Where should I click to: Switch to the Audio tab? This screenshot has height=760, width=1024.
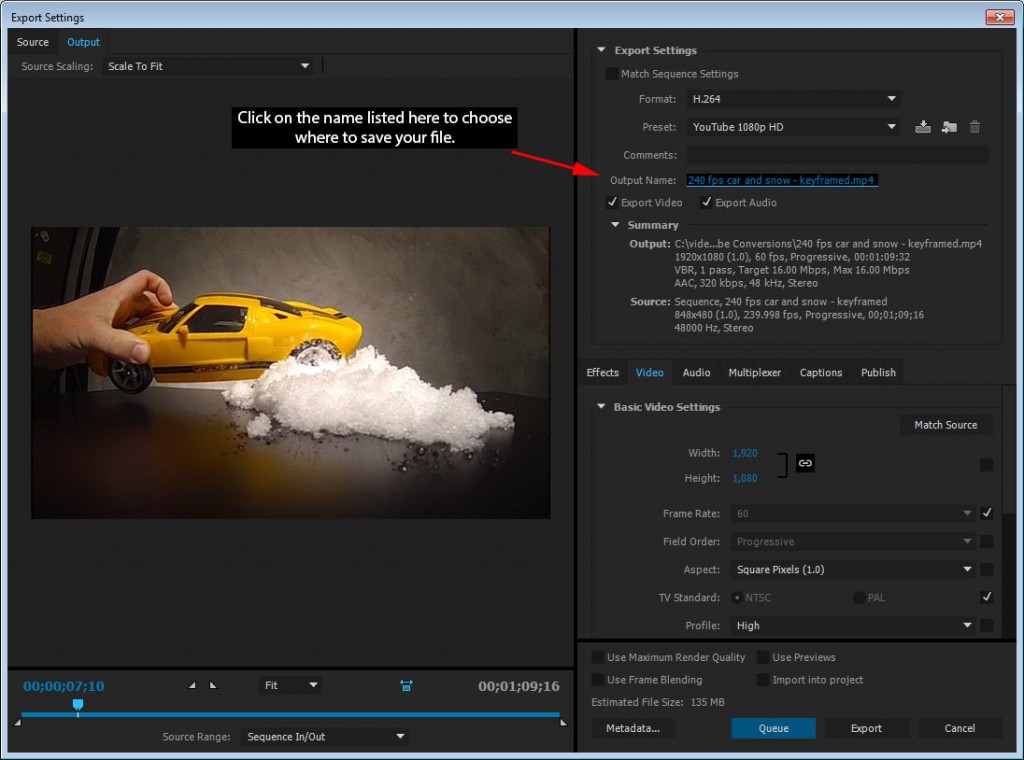click(696, 372)
